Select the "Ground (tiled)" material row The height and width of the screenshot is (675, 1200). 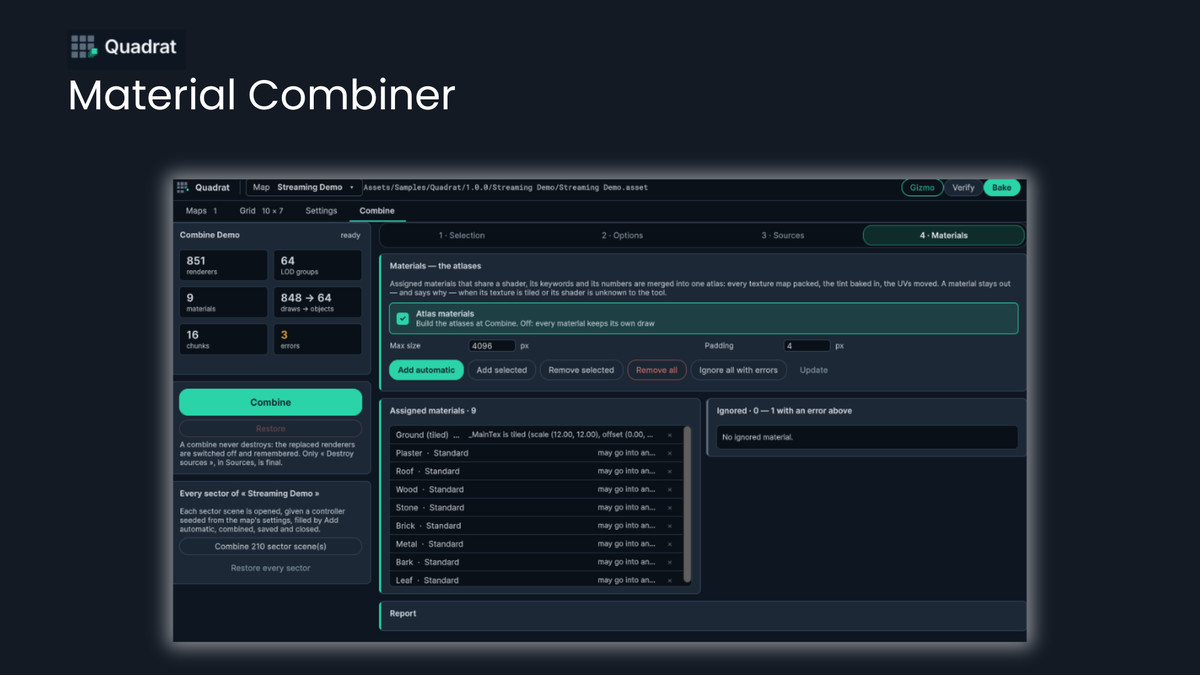536,435
